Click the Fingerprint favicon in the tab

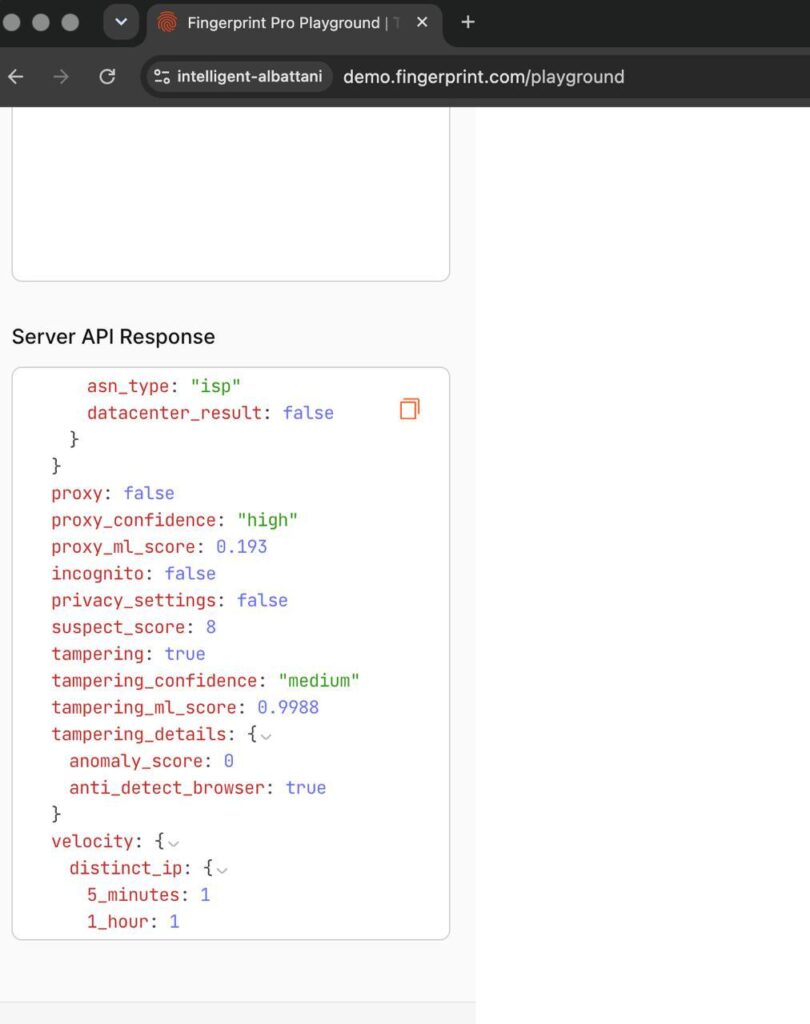167,22
